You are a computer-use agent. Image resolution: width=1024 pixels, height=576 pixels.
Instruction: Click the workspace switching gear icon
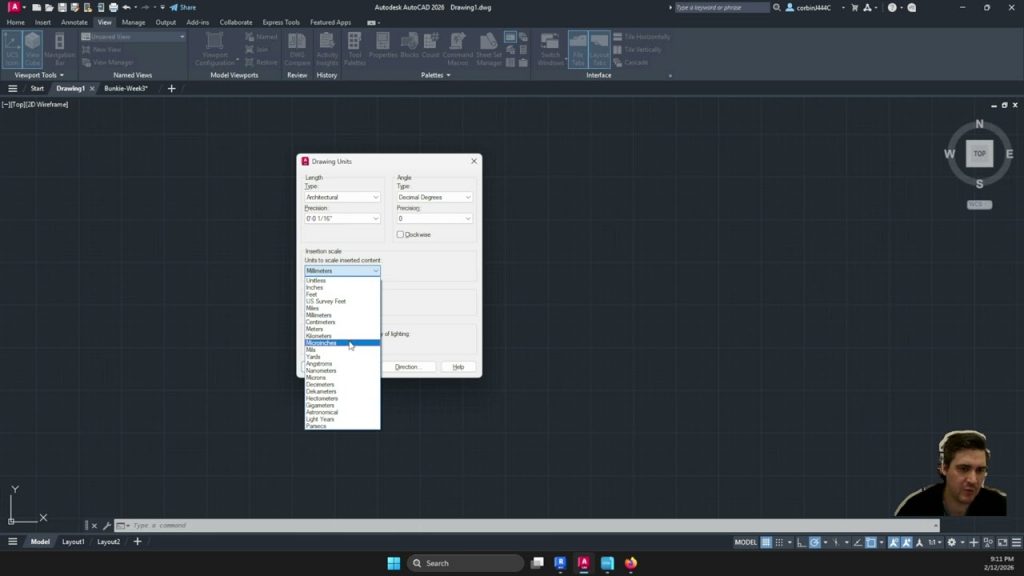[951, 542]
